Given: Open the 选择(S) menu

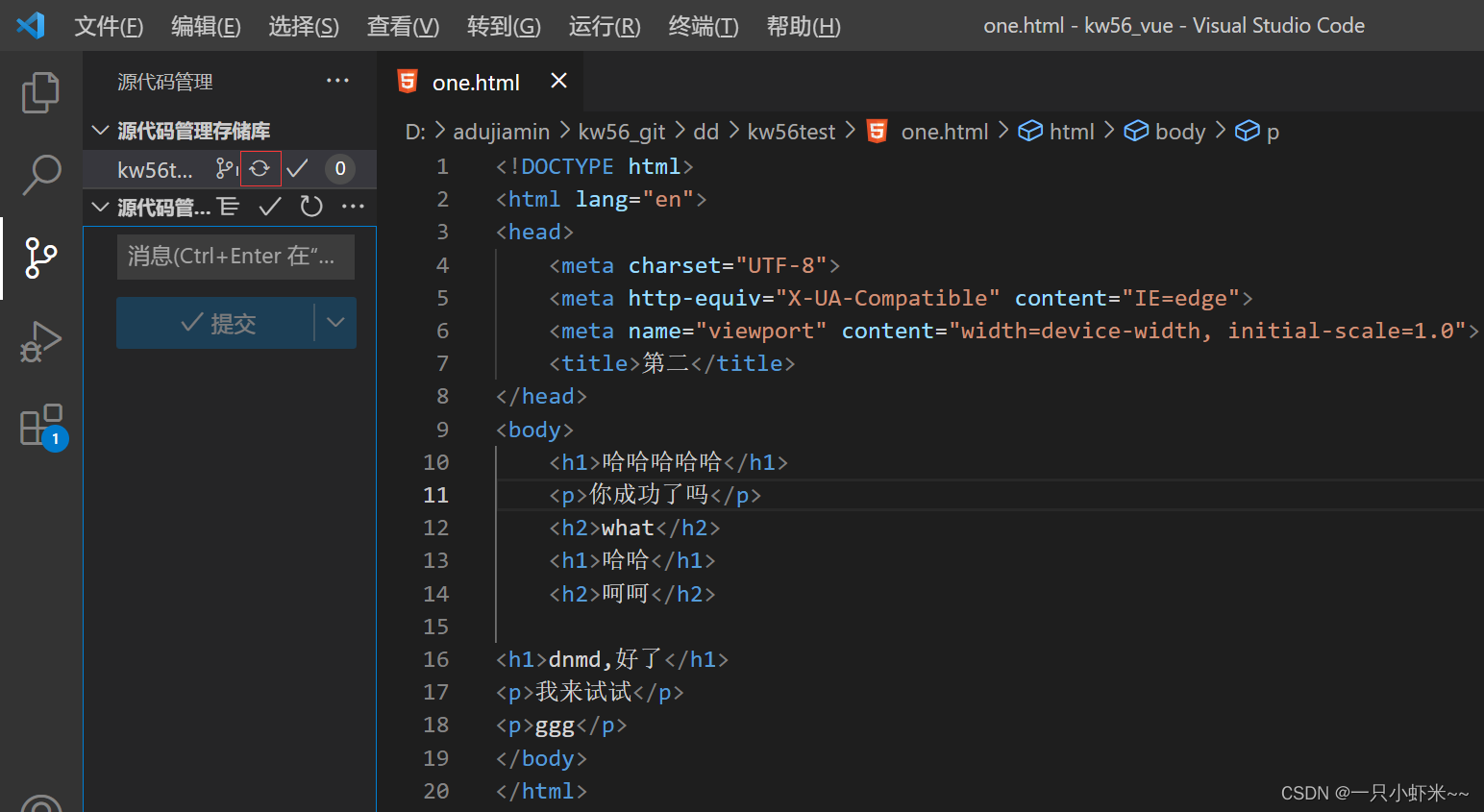Looking at the screenshot, I should pyautogui.click(x=304, y=26).
